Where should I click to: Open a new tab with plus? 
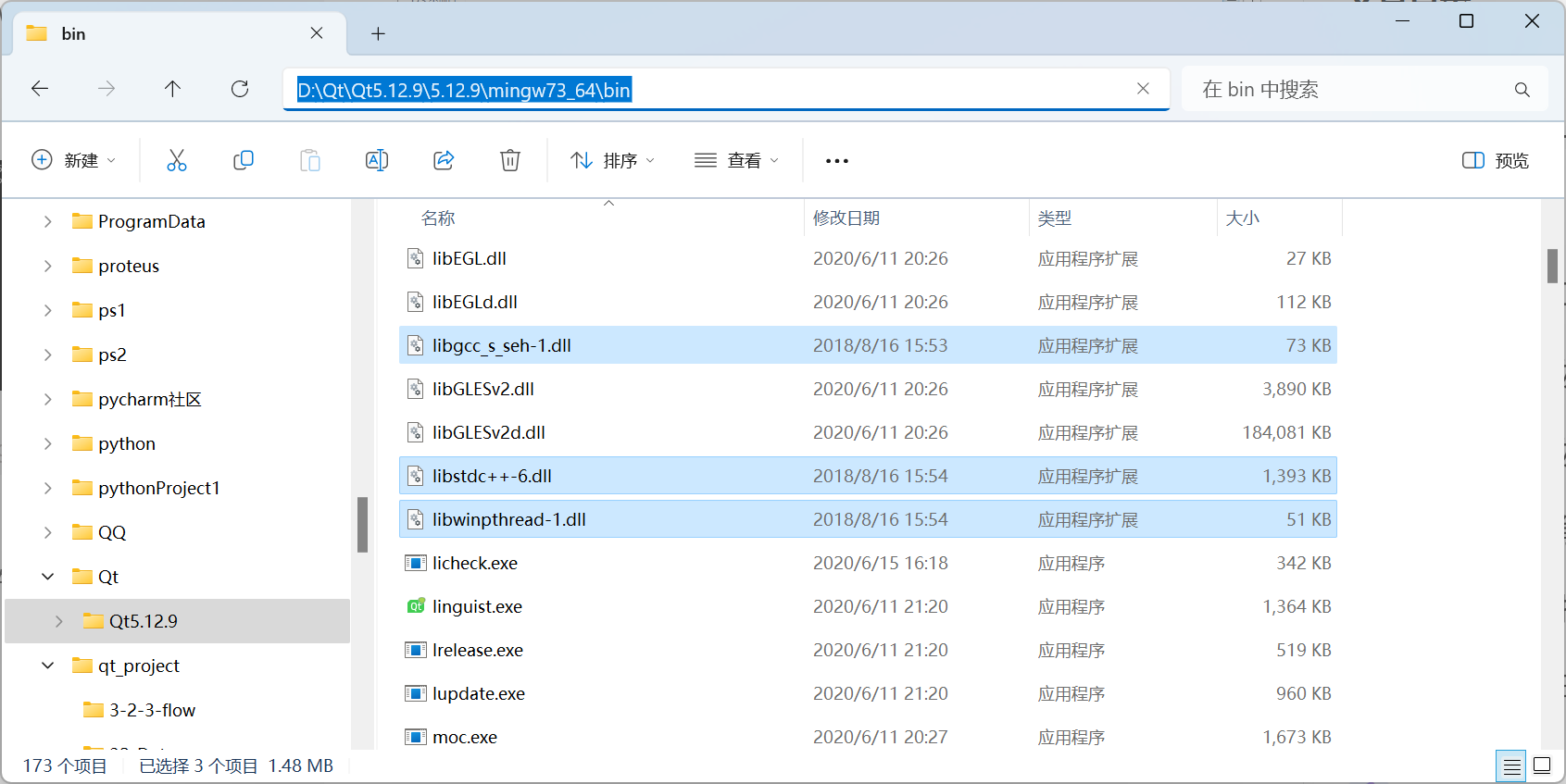pyautogui.click(x=378, y=33)
